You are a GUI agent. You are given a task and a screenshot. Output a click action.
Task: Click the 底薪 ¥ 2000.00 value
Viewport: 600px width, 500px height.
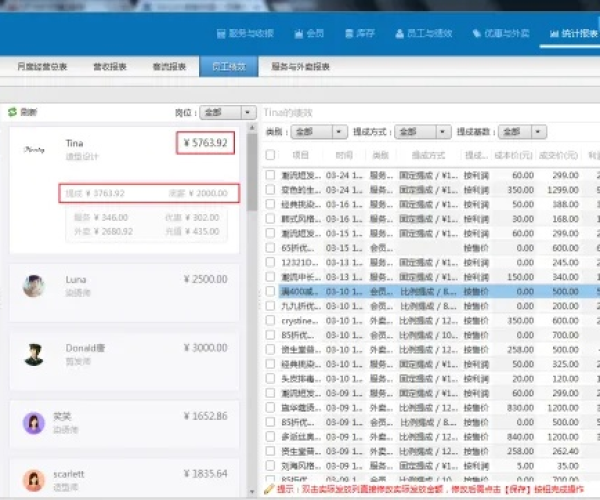click(198, 193)
